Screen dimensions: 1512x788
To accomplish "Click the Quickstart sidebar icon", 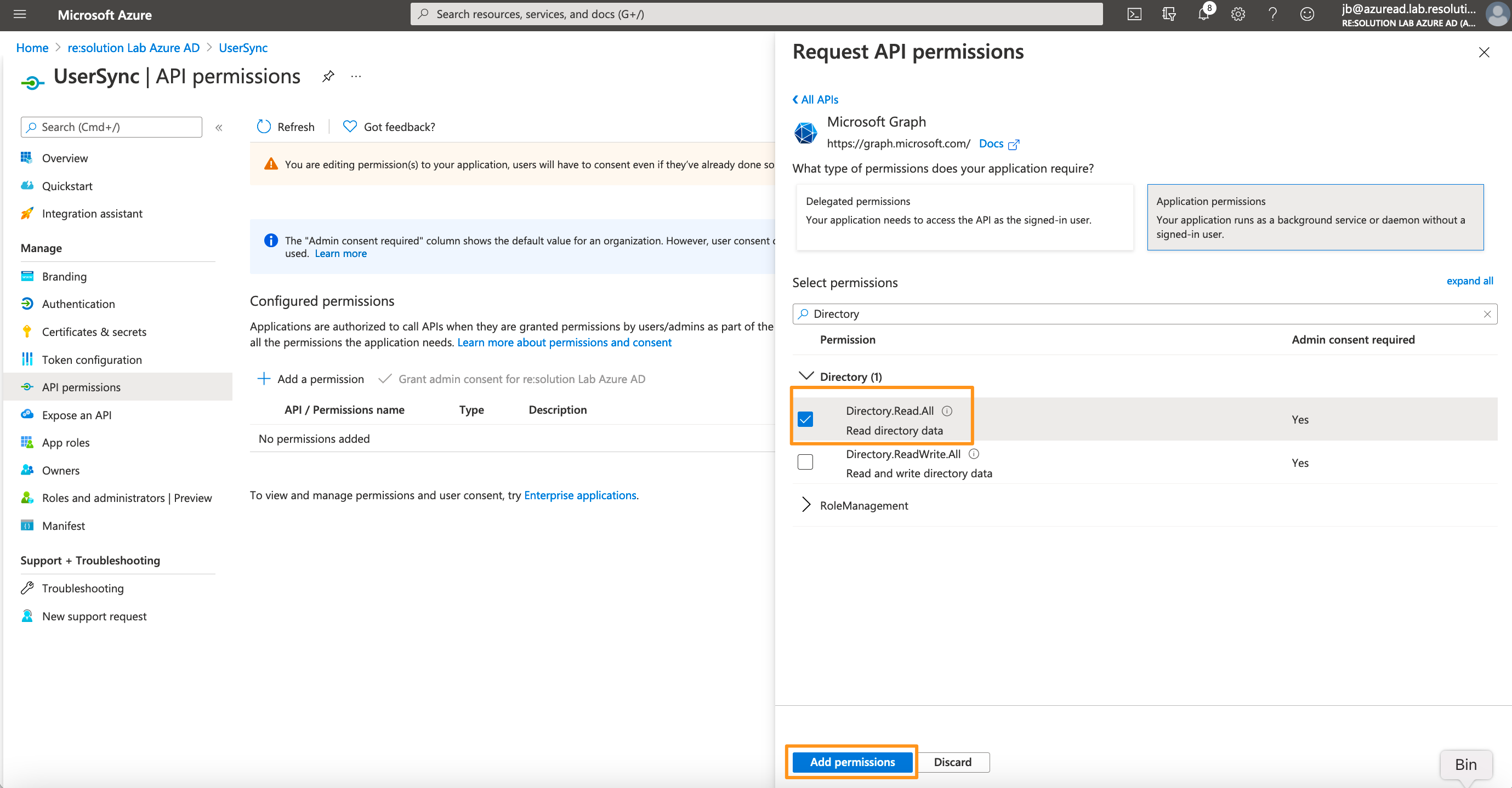I will click(x=27, y=185).
